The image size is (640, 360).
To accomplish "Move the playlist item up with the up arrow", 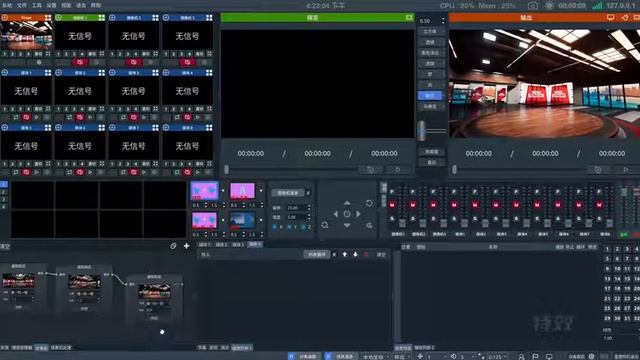I will tap(344, 254).
